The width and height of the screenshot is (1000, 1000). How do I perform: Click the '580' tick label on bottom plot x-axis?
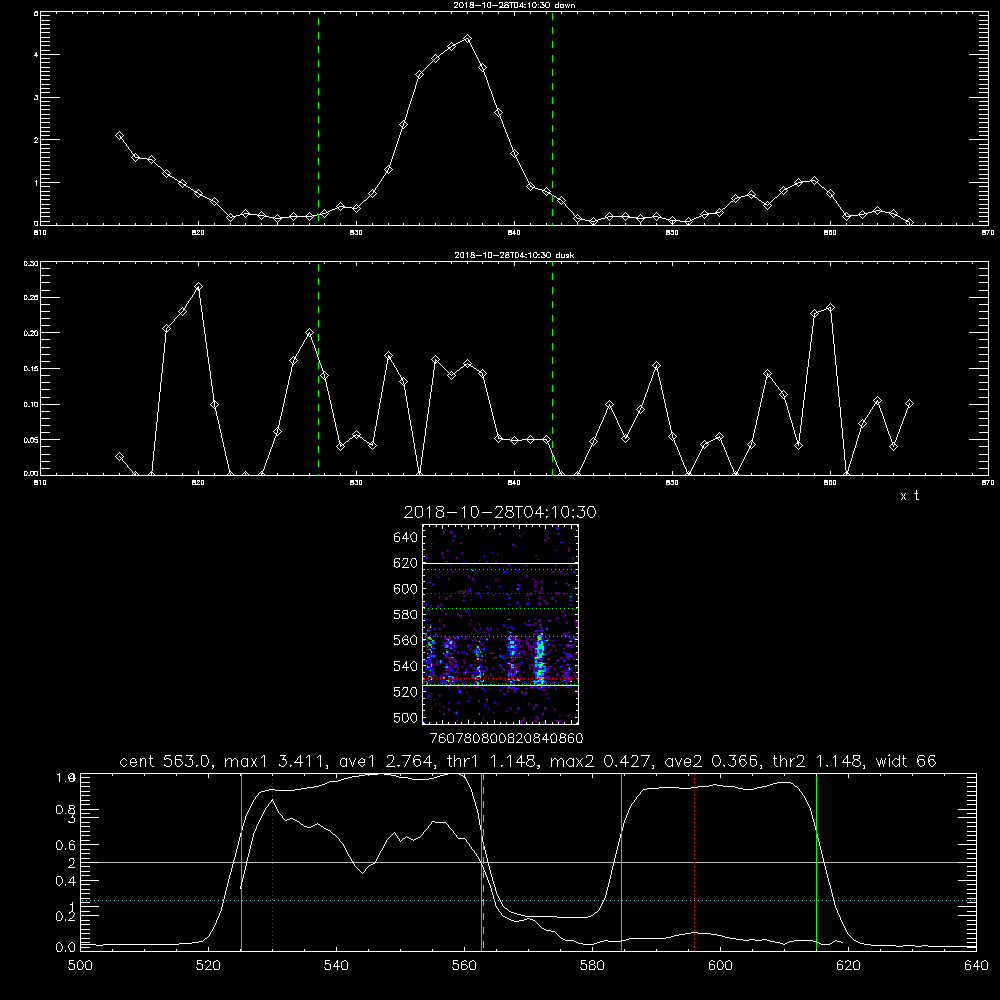(x=592, y=966)
